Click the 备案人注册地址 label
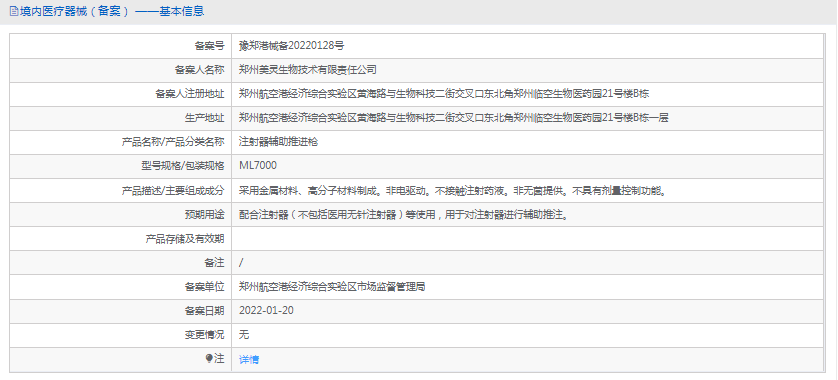This screenshot has height=380, width=838. 190,94
